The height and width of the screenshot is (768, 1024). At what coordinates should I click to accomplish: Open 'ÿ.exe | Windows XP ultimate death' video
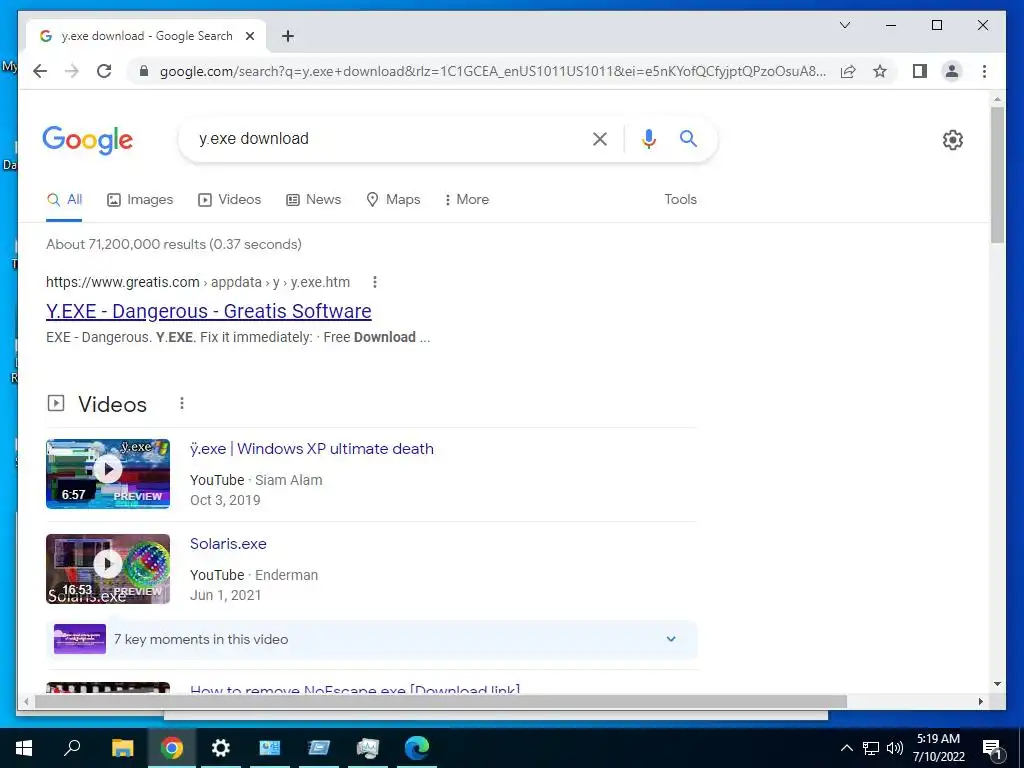click(x=312, y=449)
